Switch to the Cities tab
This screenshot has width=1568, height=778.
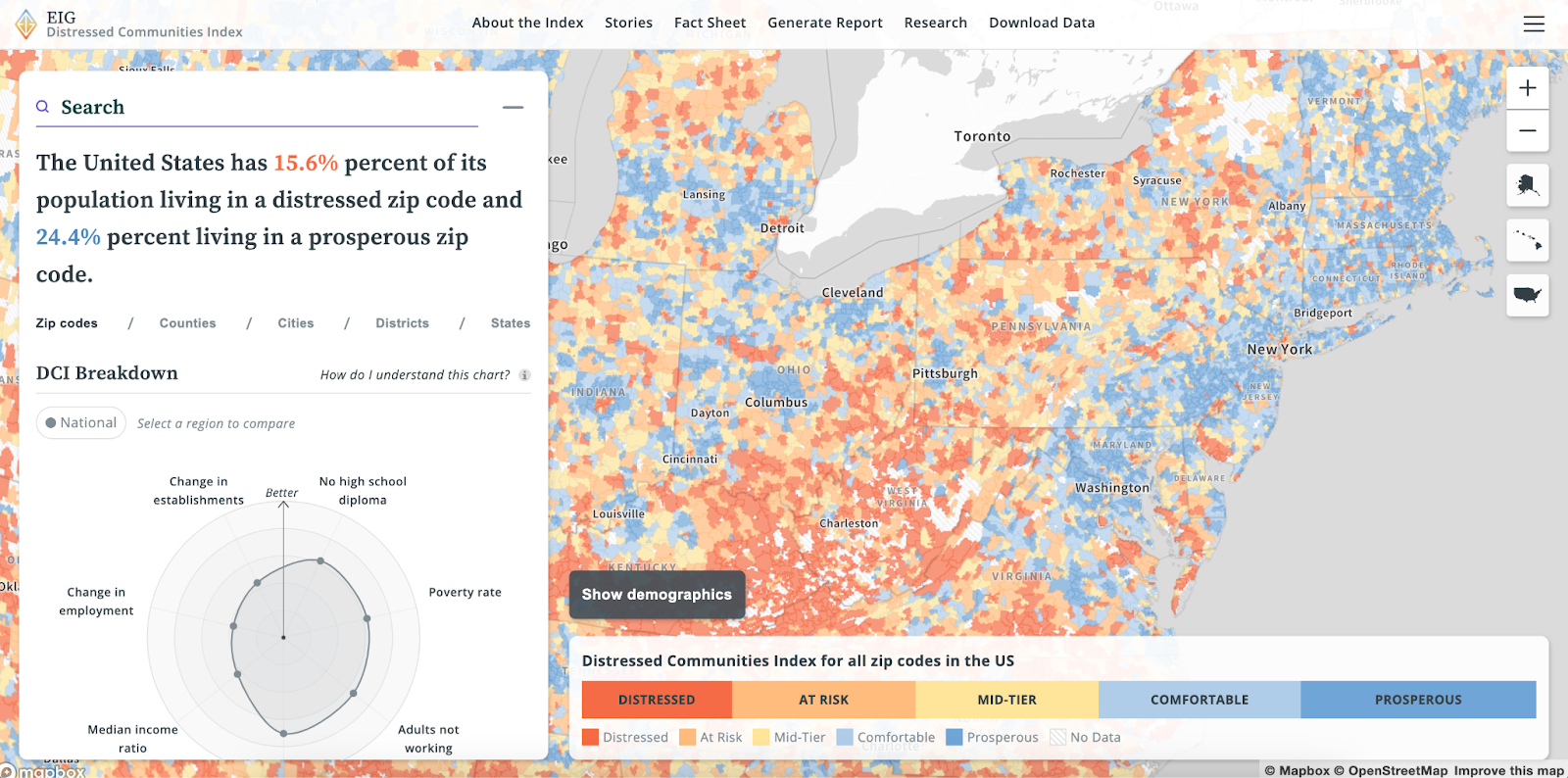click(x=295, y=323)
